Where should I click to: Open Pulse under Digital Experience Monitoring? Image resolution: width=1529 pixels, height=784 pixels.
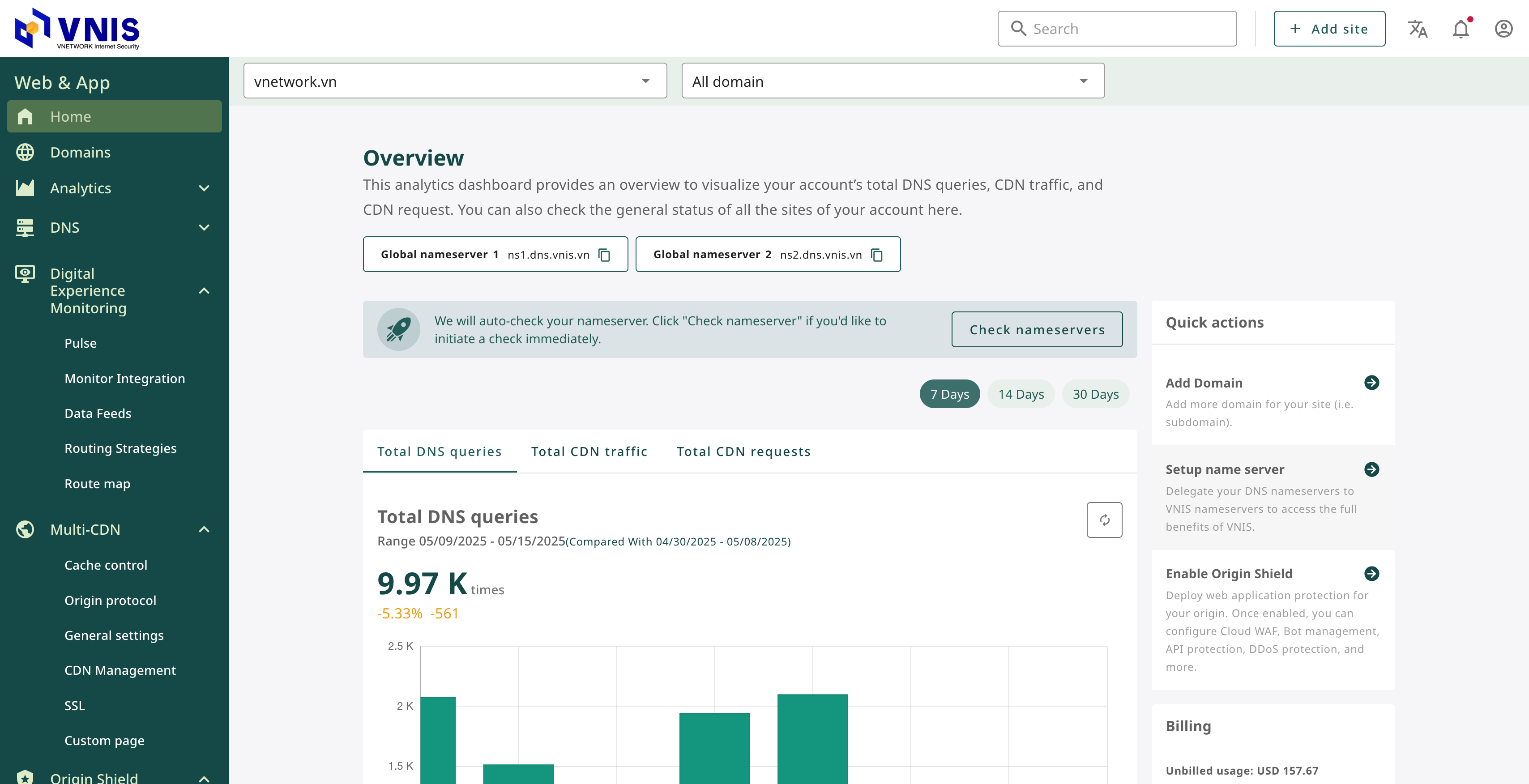click(80, 343)
